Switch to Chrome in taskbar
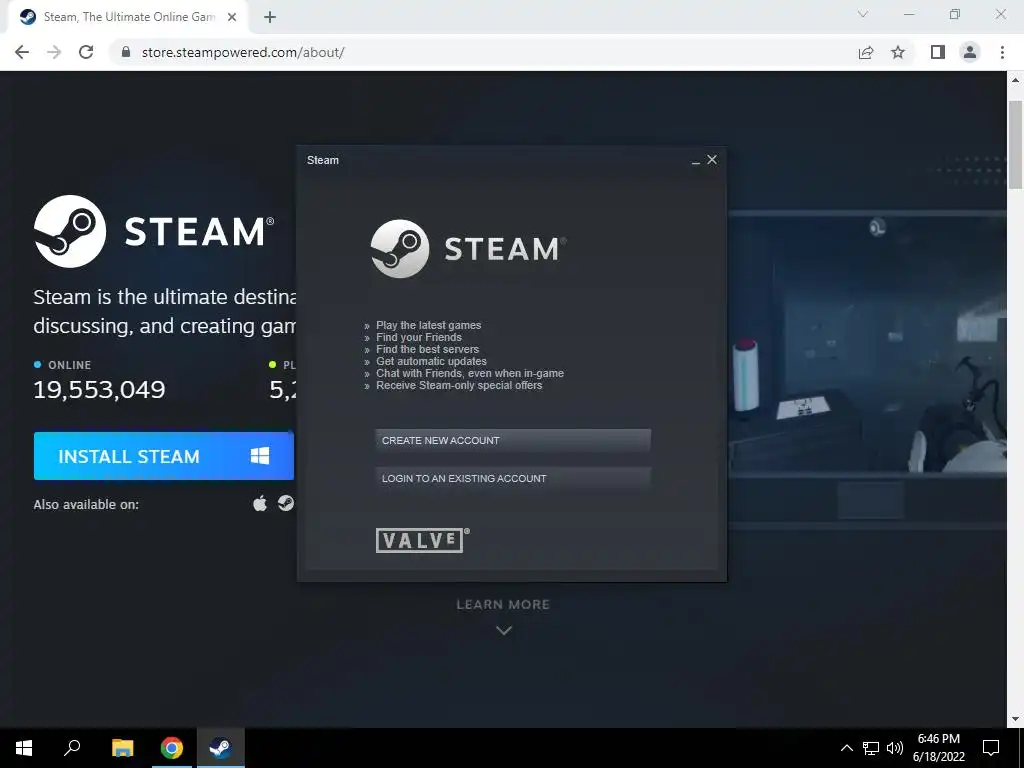This screenshot has height=768, width=1024. pos(172,748)
